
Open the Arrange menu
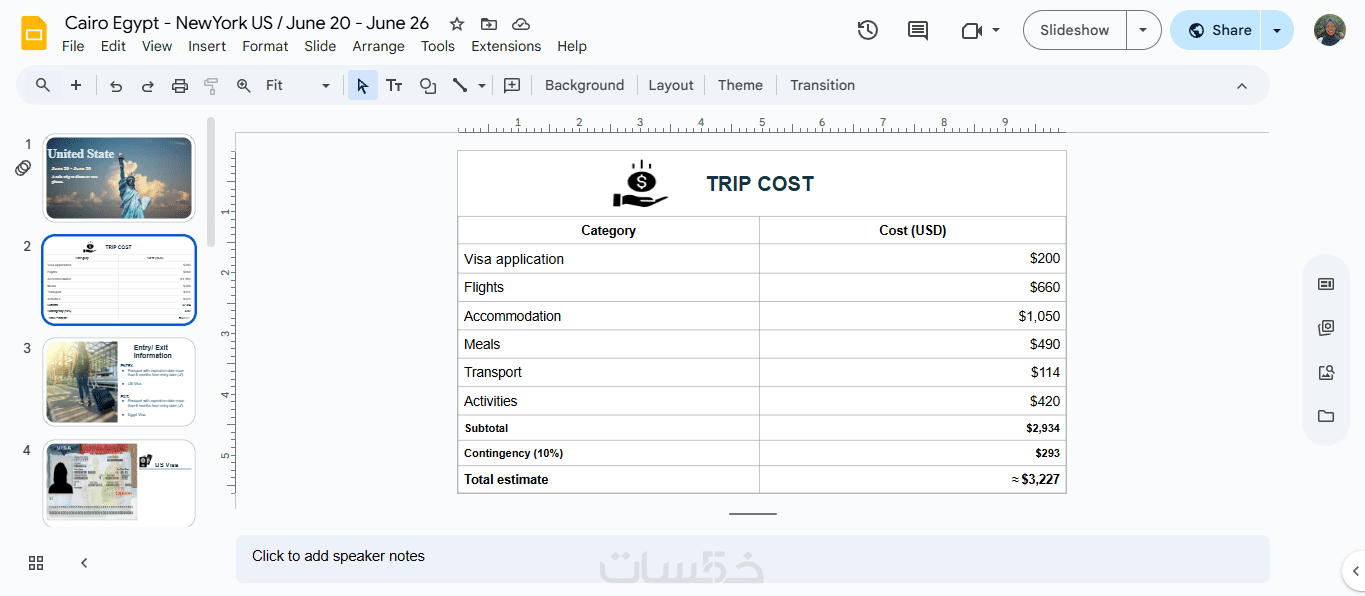[x=379, y=46]
